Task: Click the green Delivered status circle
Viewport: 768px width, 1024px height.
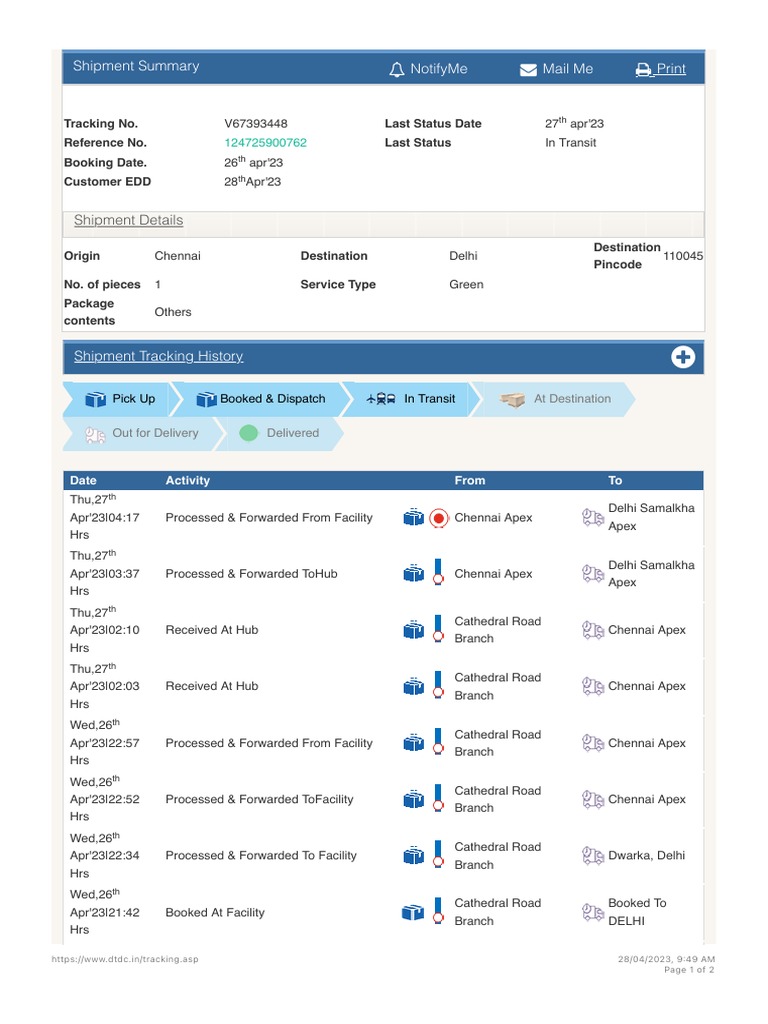Action: coord(249,433)
